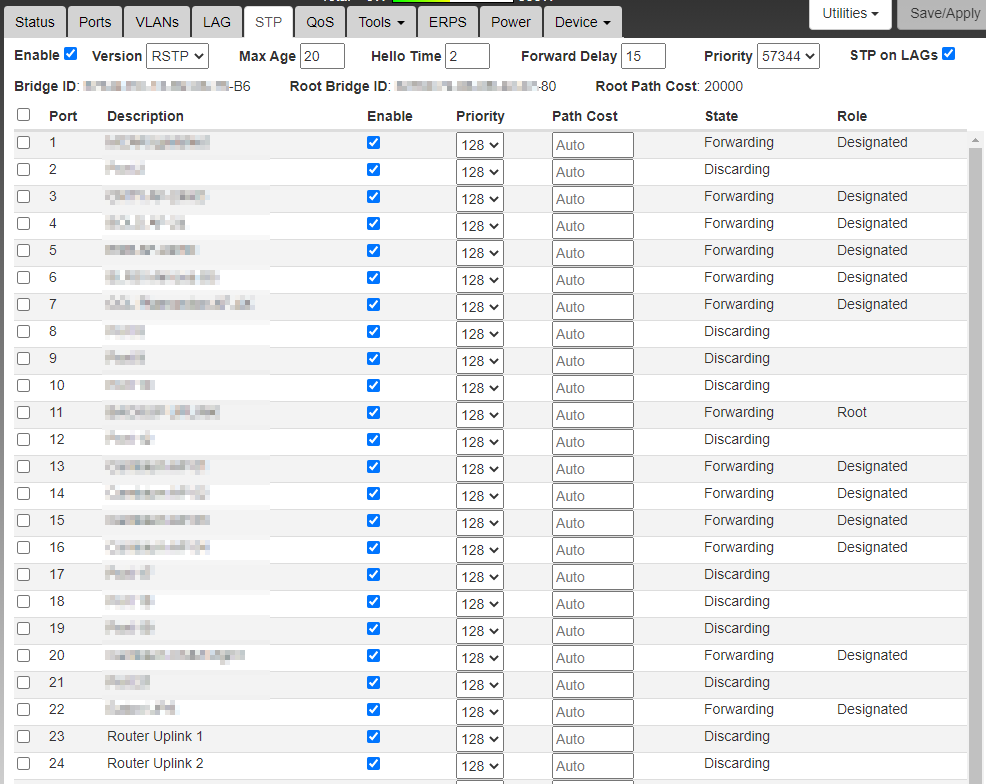Toggle the STP on LAGs checkbox
The width and height of the screenshot is (986, 784).
click(948, 54)
